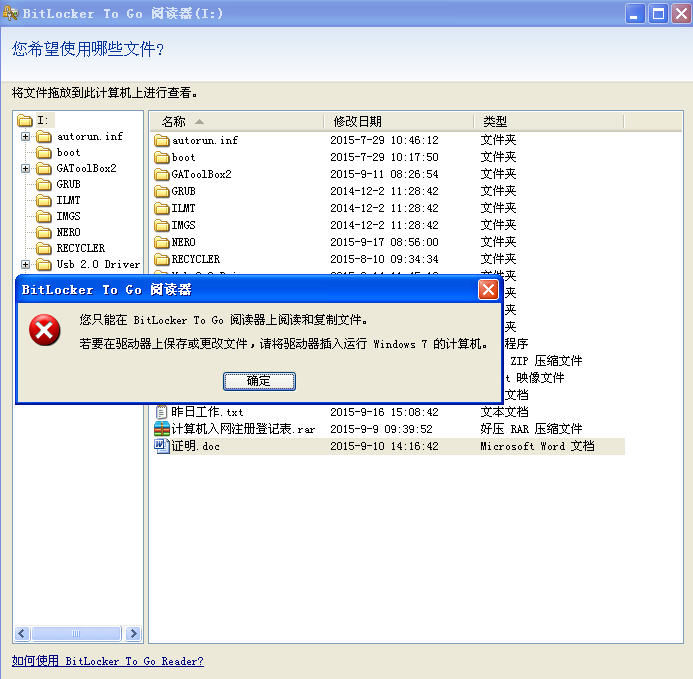Minimize the BitLocker To Go reader window

[635, 14]
